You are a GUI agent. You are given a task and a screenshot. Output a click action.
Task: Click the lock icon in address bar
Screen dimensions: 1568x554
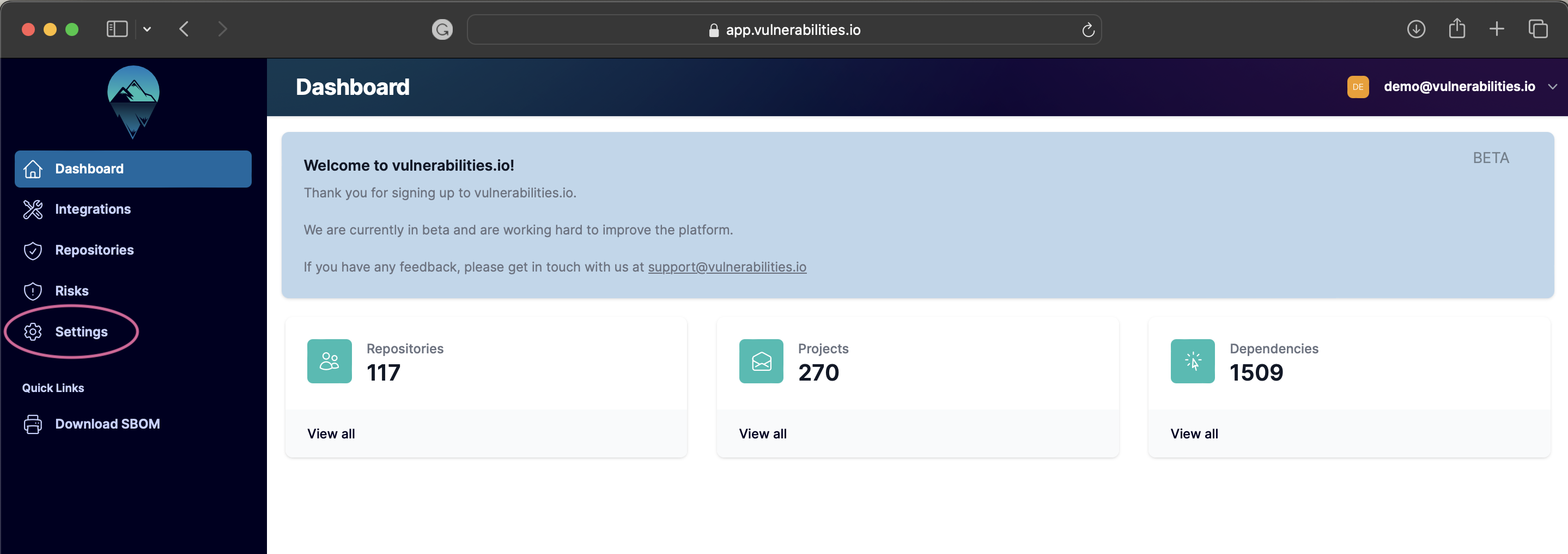point(713,30)
